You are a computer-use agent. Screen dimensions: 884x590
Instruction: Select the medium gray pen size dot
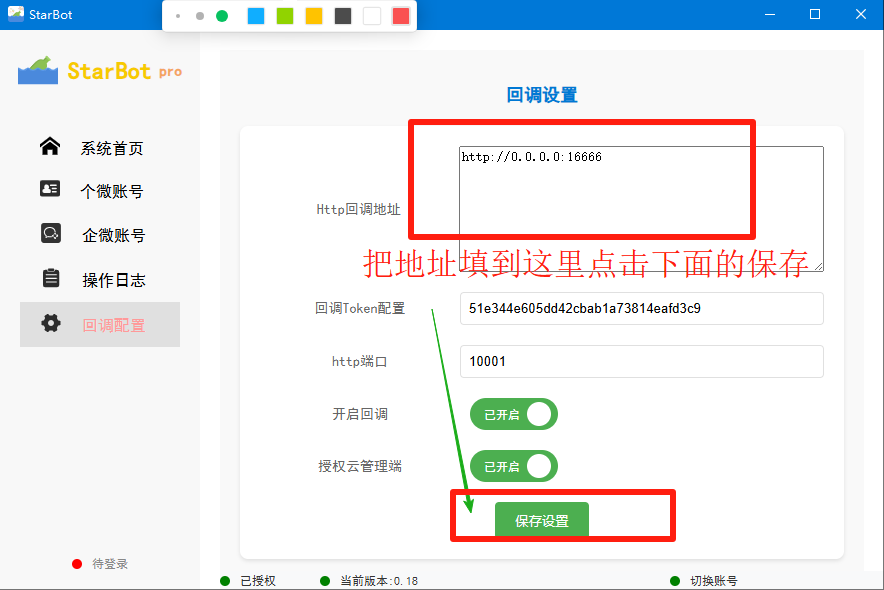point(200,16)
